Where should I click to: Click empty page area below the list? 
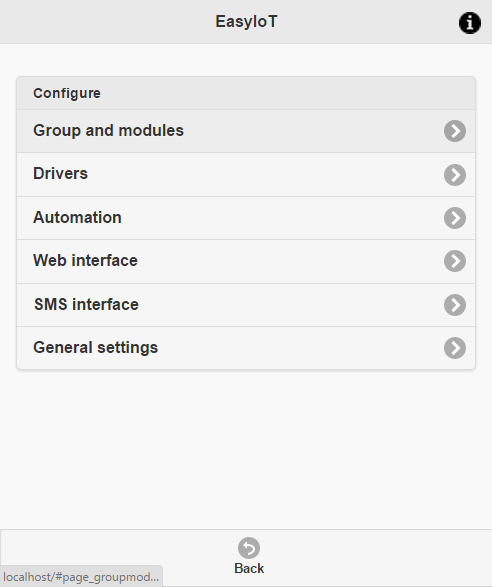(x=246, y=449)
